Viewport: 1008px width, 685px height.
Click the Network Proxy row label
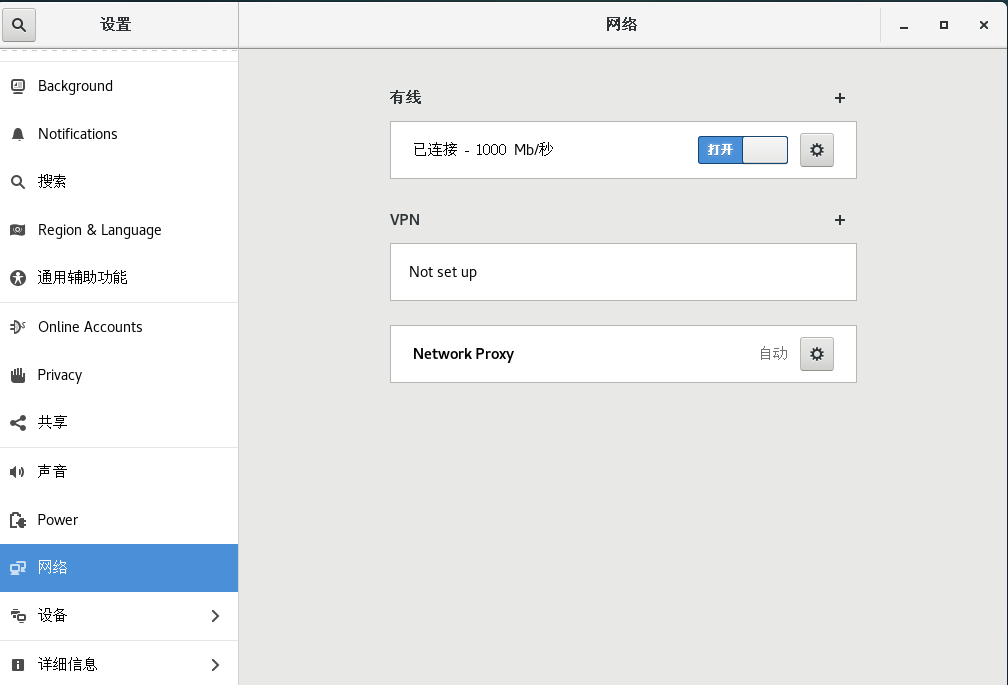(463, 354)
